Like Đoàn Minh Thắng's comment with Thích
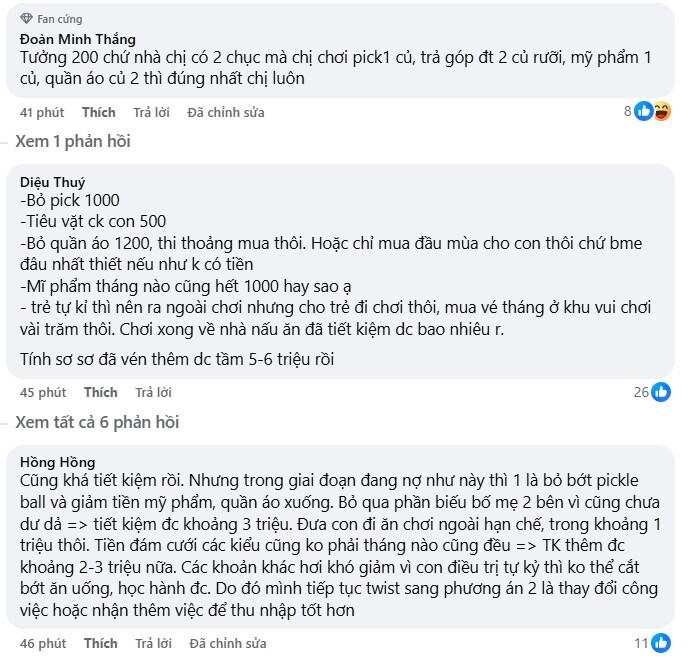 point(99,112)
